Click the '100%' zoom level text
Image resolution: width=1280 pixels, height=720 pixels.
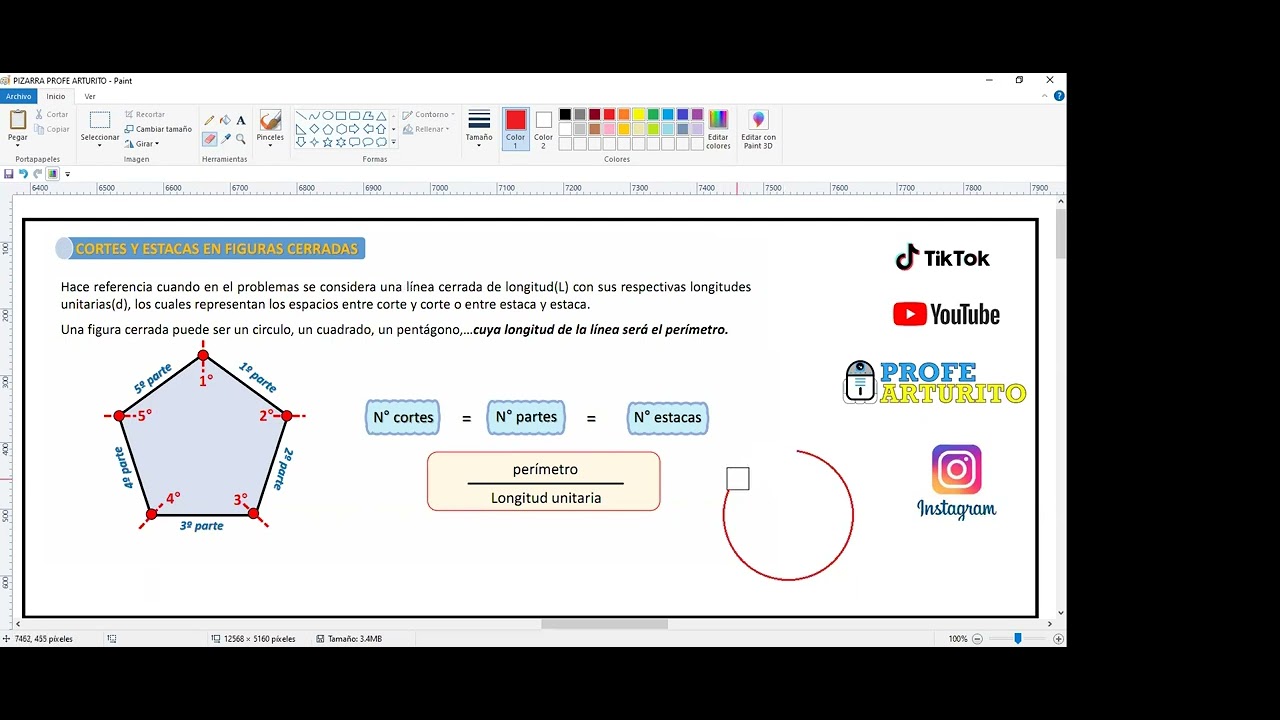(x=958, y=639)
